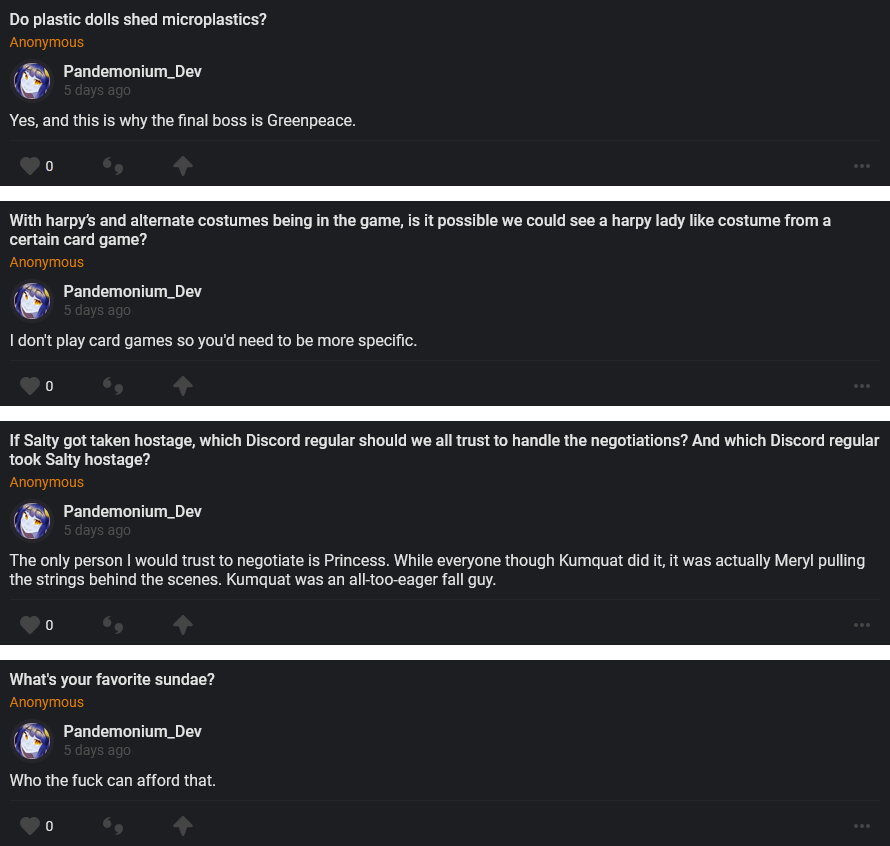The width and height of the screenshot is (890, 846).
Task: Share the harpy costume answer
Action: (182, 386)
